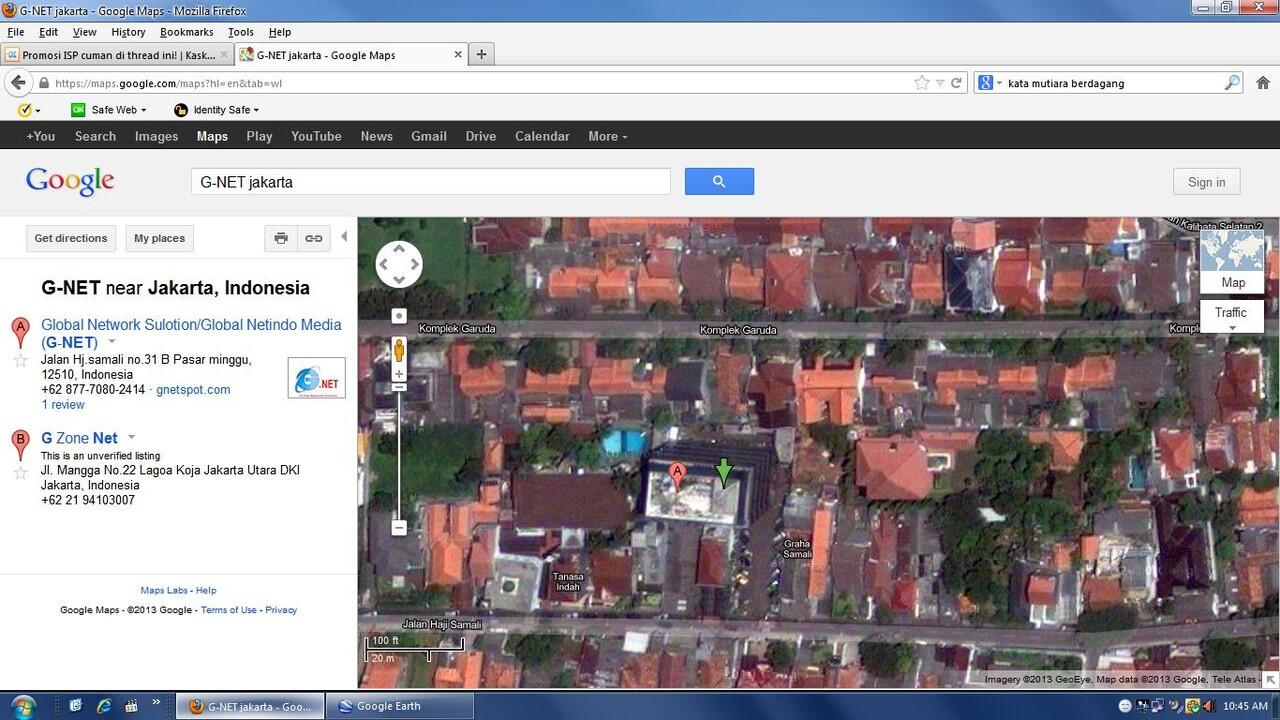Screen dimensions: 1280x720
Task: Click the link icon to share map
Action: click(x=314, y=238)
